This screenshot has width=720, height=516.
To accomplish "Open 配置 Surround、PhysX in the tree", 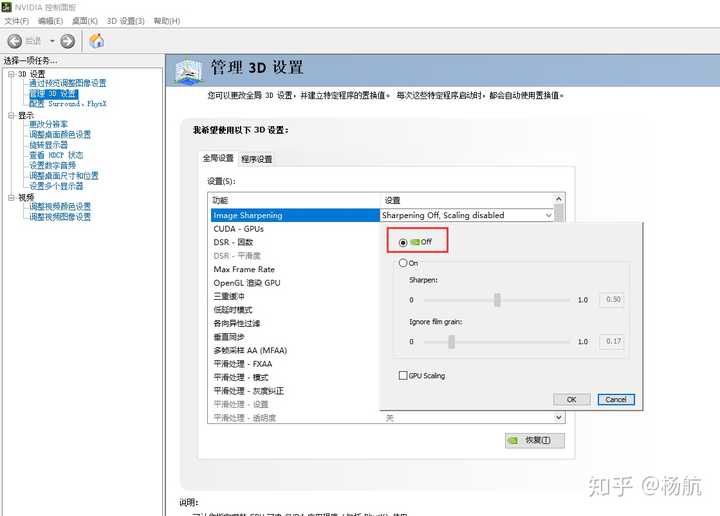I will (x=68, y=104).
